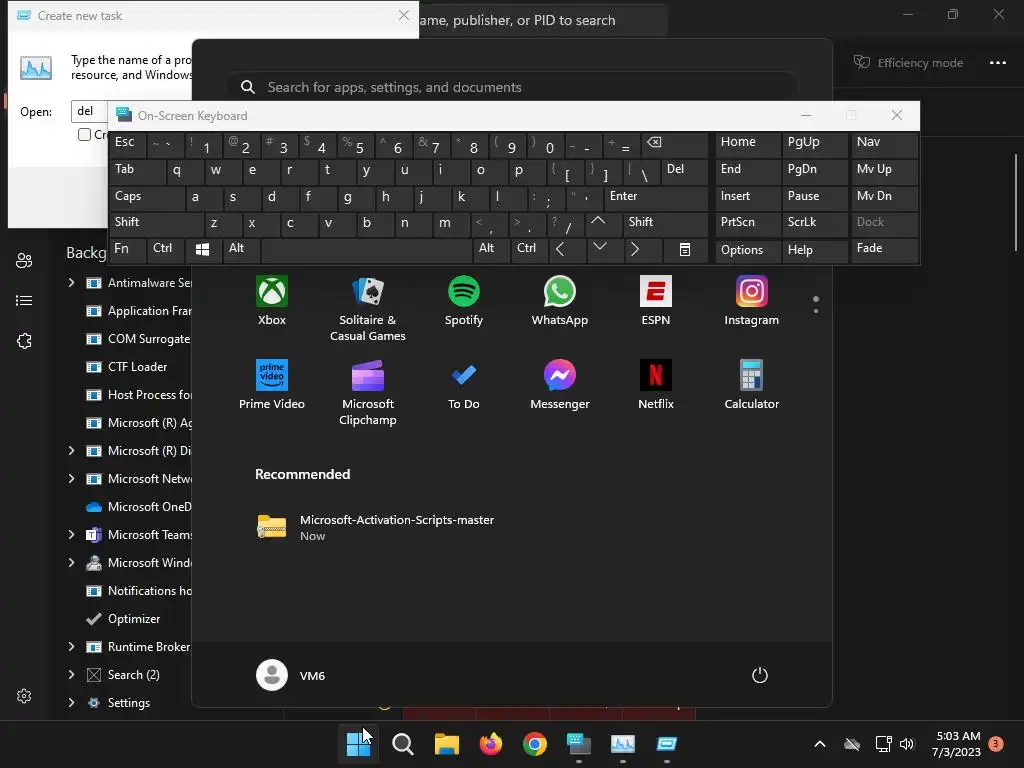Open Netflix from pinned apps
1024x768 pixels.
pyautogui.click(x=656, y=385)
